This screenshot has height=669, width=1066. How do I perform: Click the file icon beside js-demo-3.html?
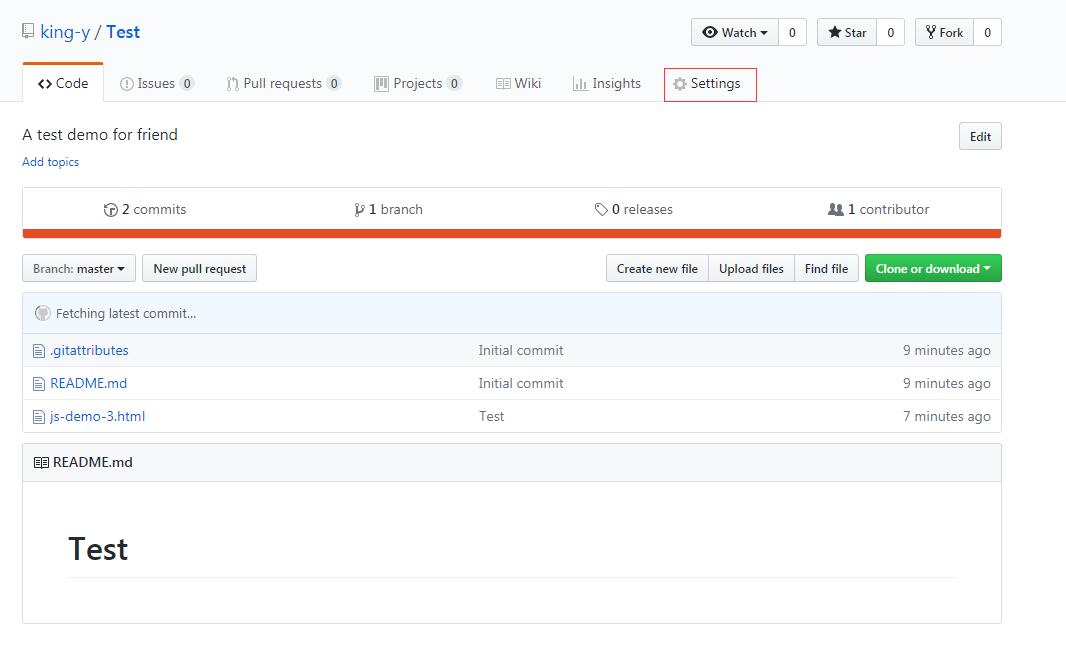(x=39, y=417)
